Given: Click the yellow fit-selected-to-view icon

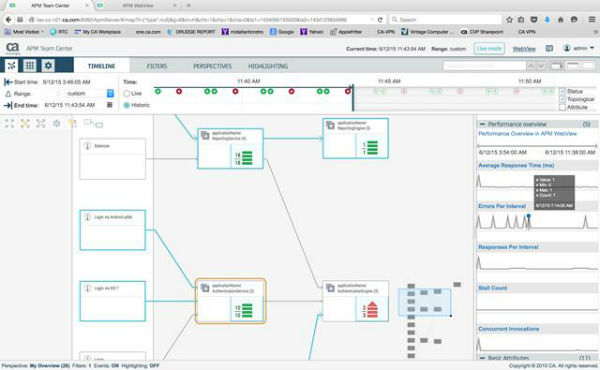Looking at the screenshot, I should click(x=25, y=123).
